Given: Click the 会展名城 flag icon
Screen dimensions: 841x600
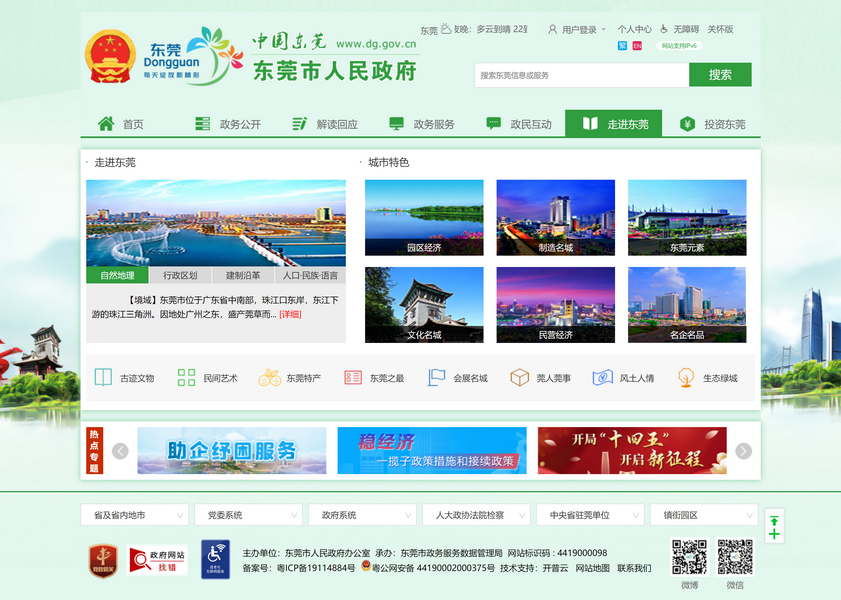Looking at the screenshot, I should pyautogui.click(x=437, y=378).
